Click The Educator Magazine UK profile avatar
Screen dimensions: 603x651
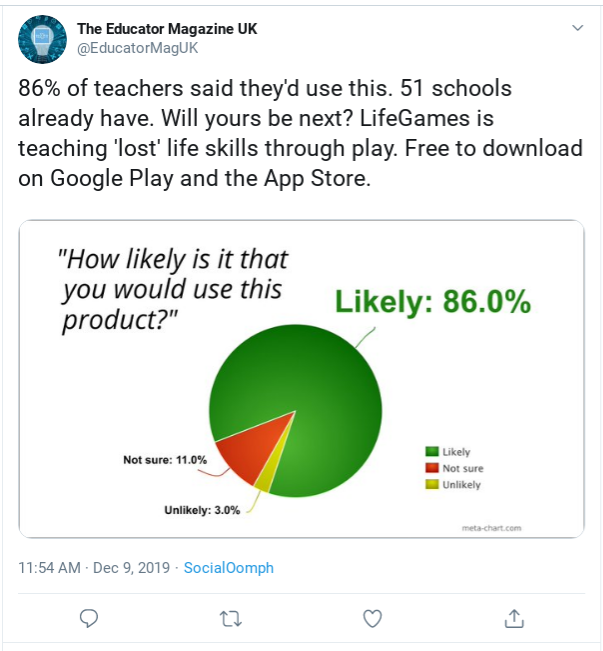pos(41,39)
